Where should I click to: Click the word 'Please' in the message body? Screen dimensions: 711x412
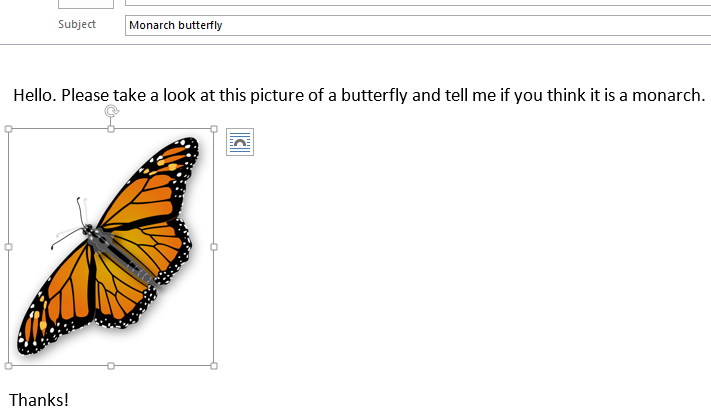(87, 96)
